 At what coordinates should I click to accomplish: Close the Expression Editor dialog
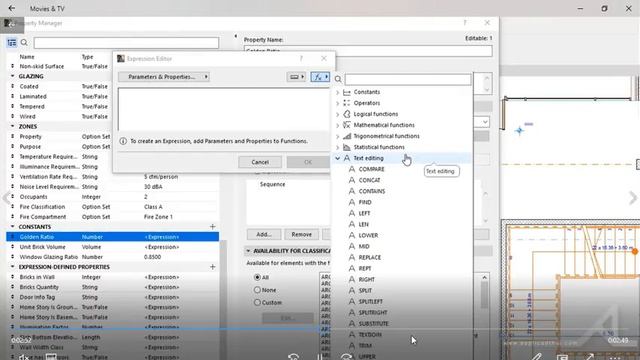click(x=324, y=59)
